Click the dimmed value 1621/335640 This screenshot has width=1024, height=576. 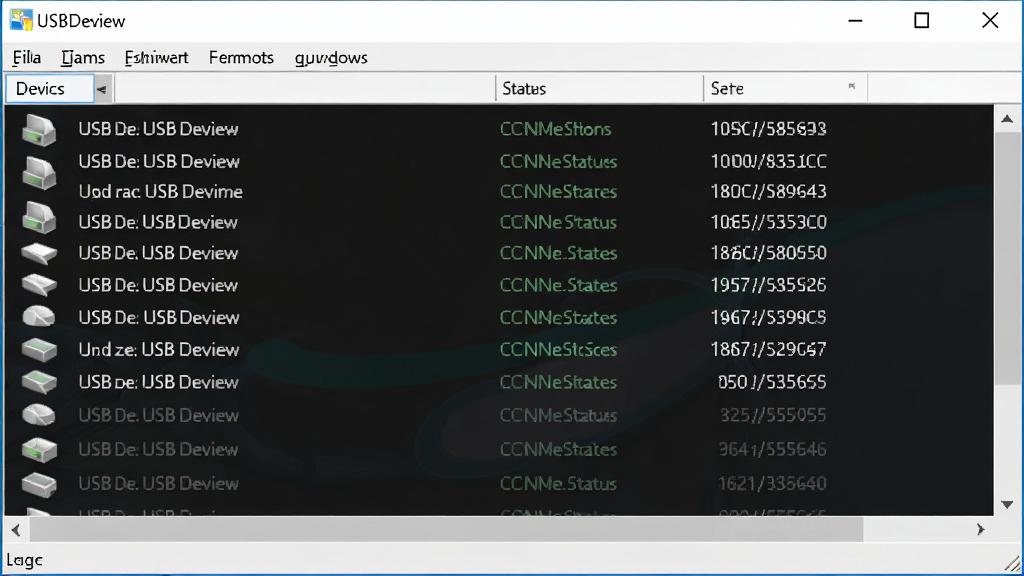773,484
